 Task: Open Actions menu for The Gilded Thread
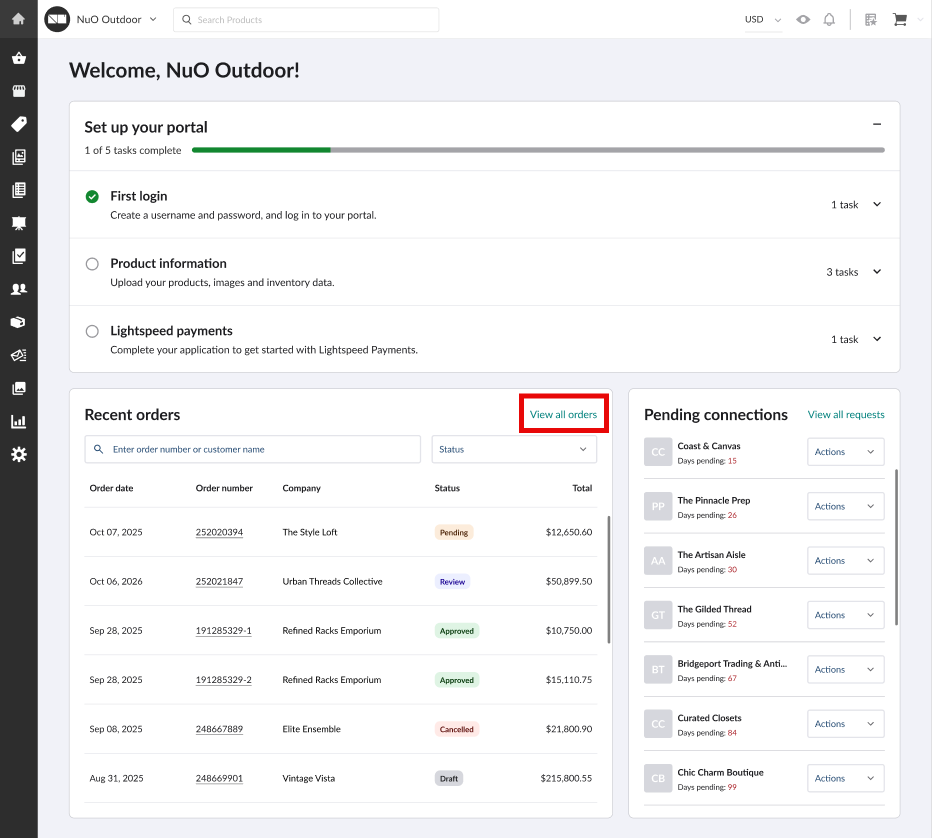[845, 615]
